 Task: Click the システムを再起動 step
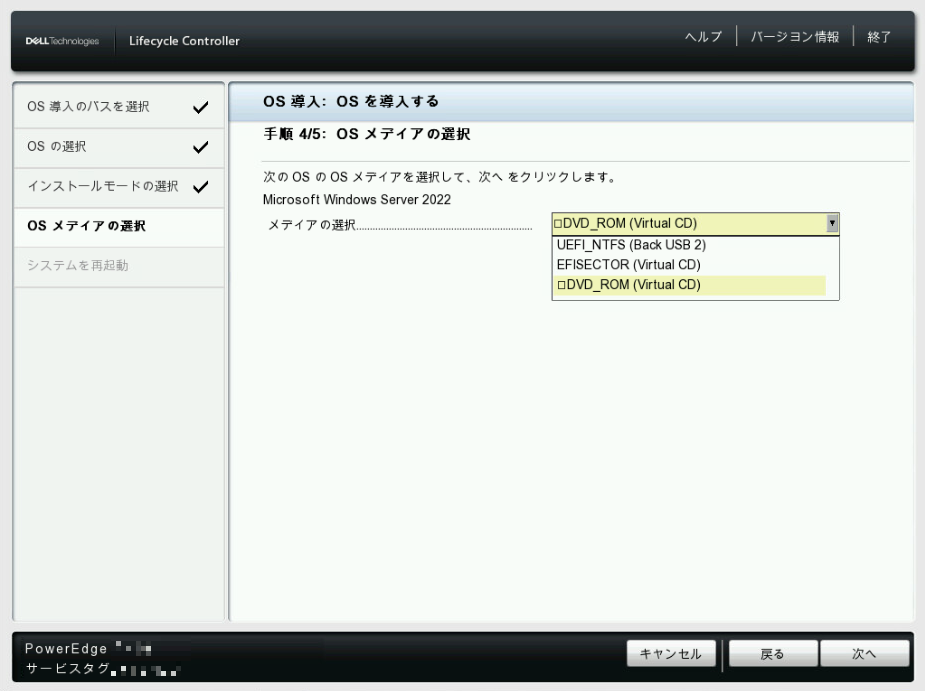coord(119,266)
